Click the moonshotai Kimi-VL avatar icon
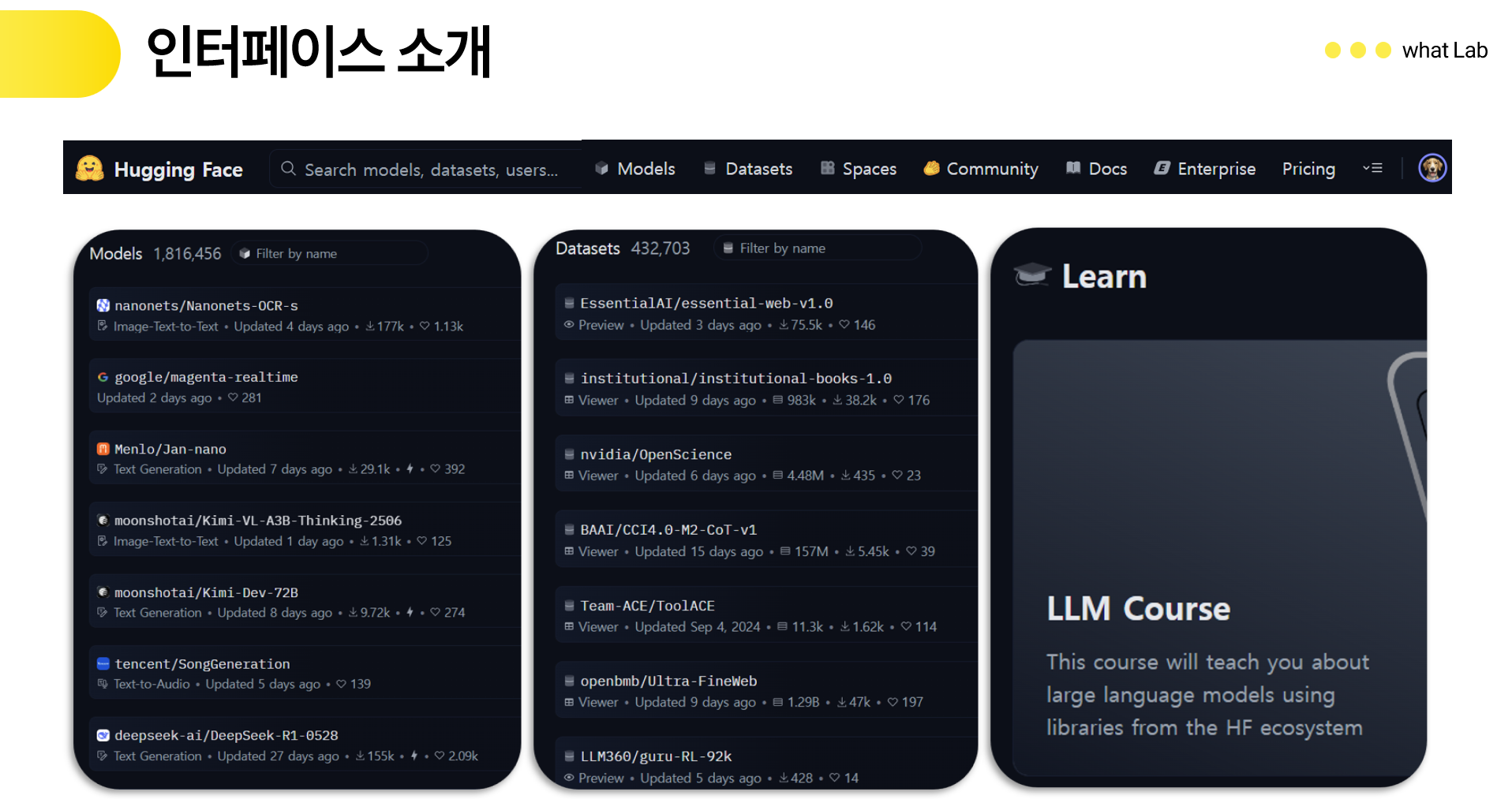This screenshot has width=1512, height=799. click(103, 521)
